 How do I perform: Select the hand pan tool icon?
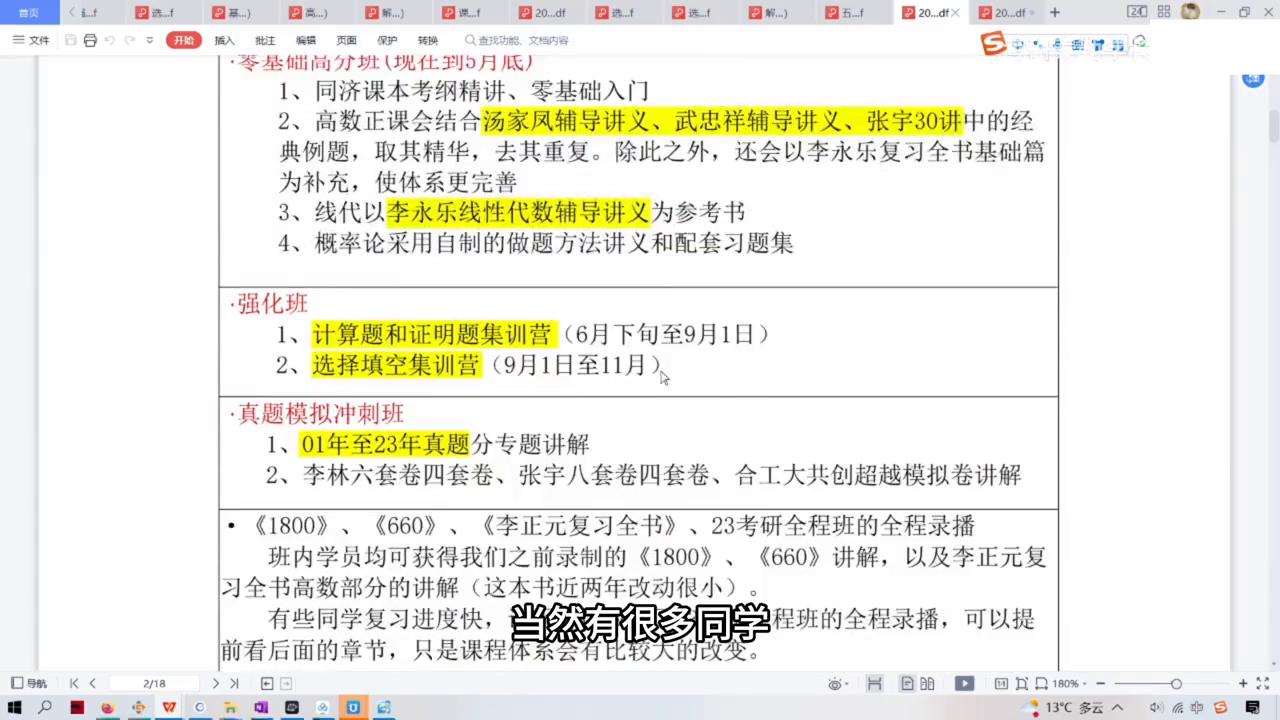pyautogui.click(x=874, y=683)
